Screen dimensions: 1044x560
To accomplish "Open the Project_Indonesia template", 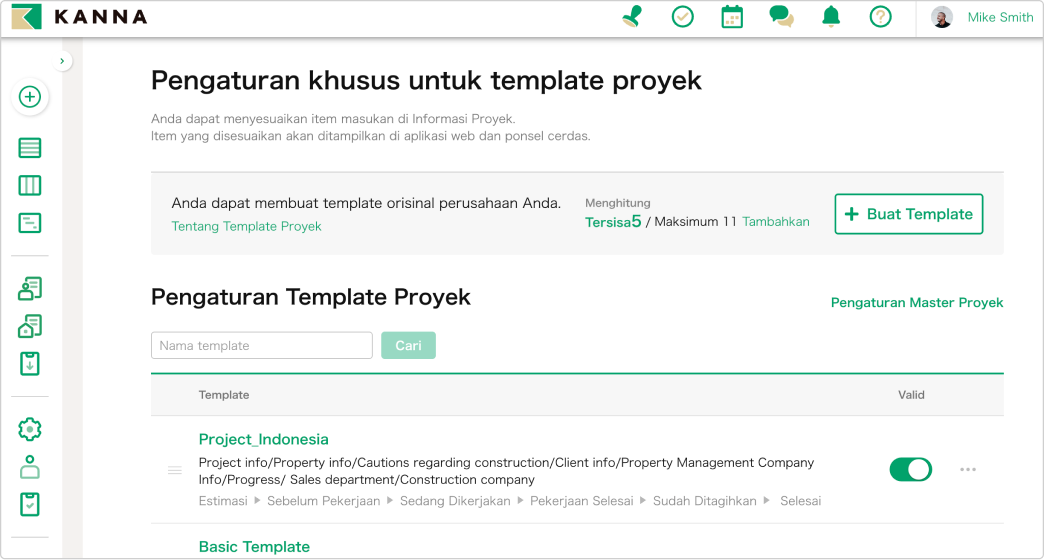I will pyautogui.click(x=263, y=439).
